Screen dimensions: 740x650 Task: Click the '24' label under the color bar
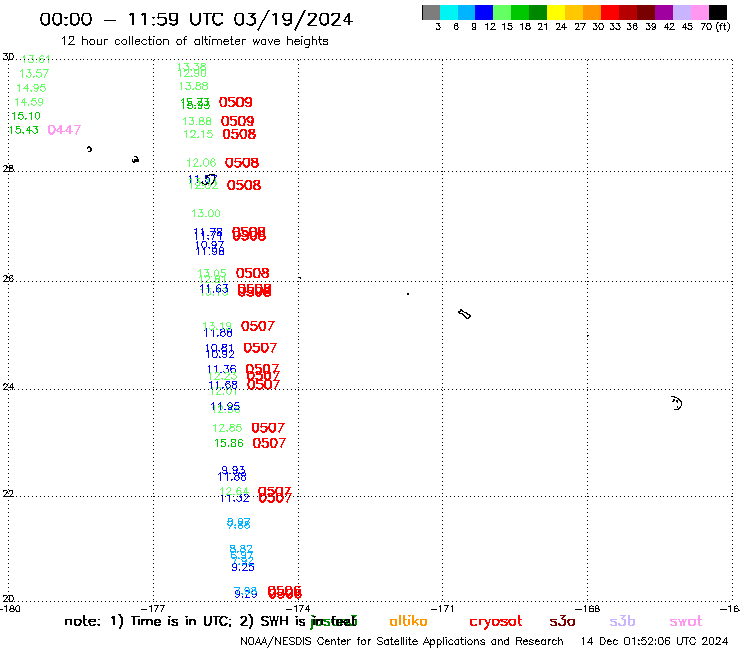(561, 27)
